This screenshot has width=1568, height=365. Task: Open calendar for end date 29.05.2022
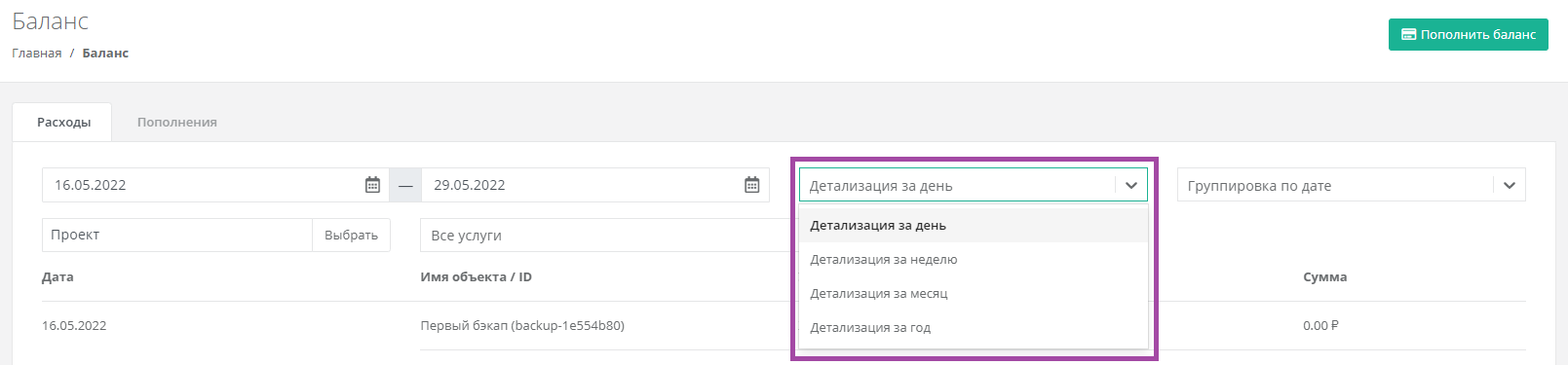click(x=752, y=185)
